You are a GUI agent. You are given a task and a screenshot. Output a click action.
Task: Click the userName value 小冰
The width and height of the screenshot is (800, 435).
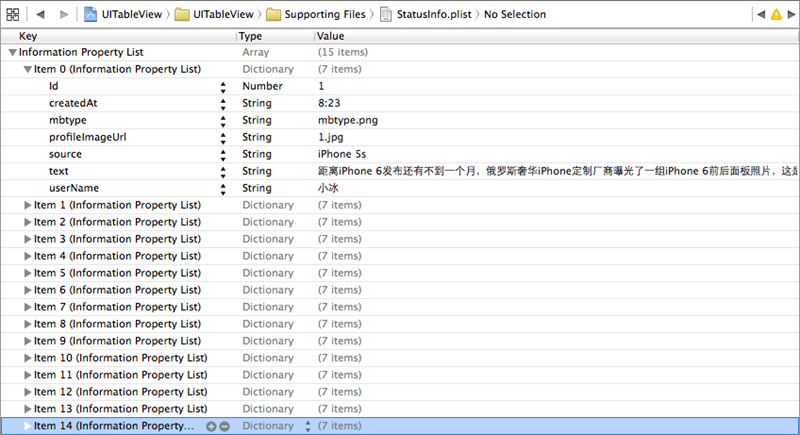tap(328, 188)
